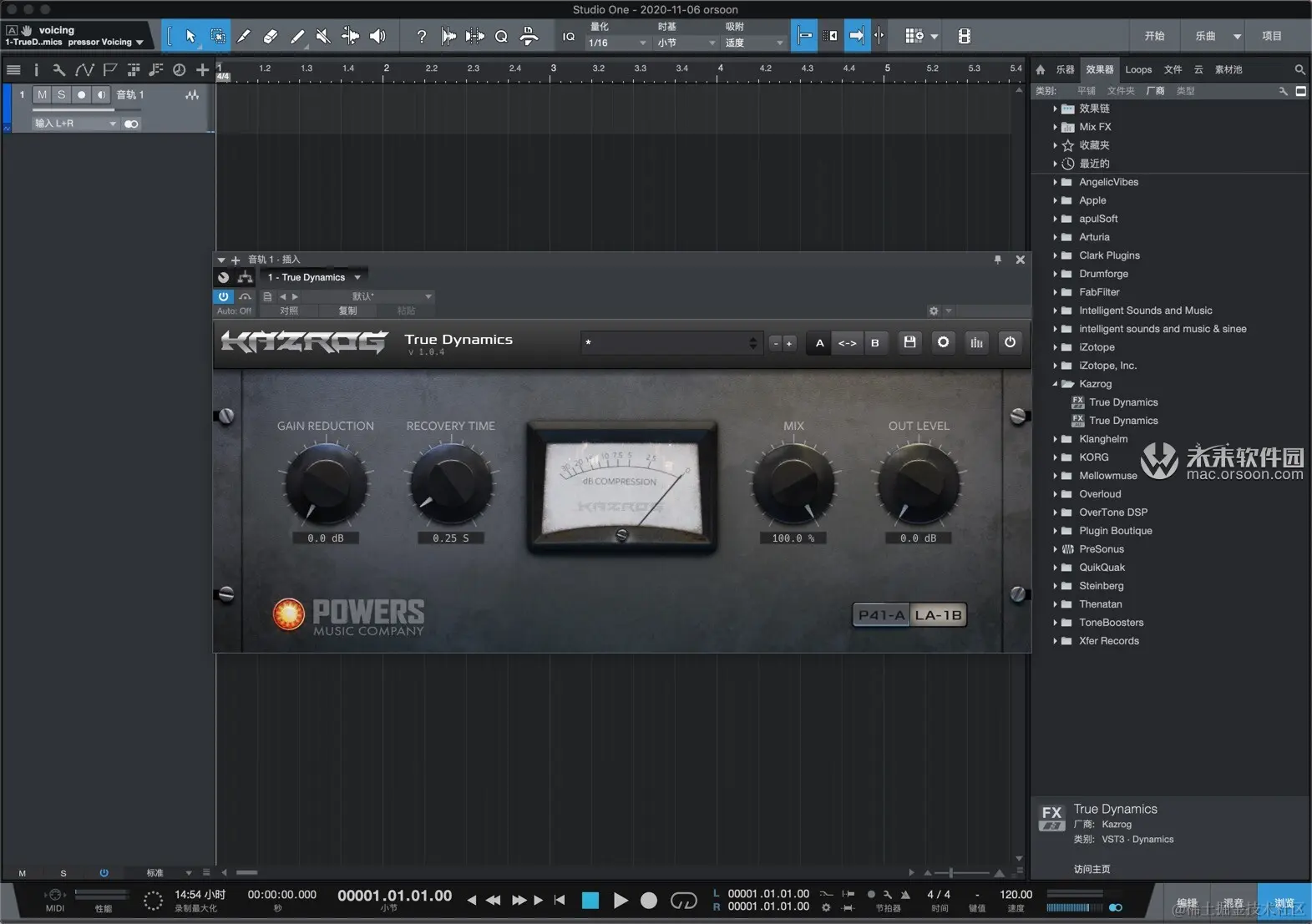The width and height of the screenshot is (1312, 924).
Task: Open the True Dynamics insert slot dropdown
Action: [x=357, y=277]
